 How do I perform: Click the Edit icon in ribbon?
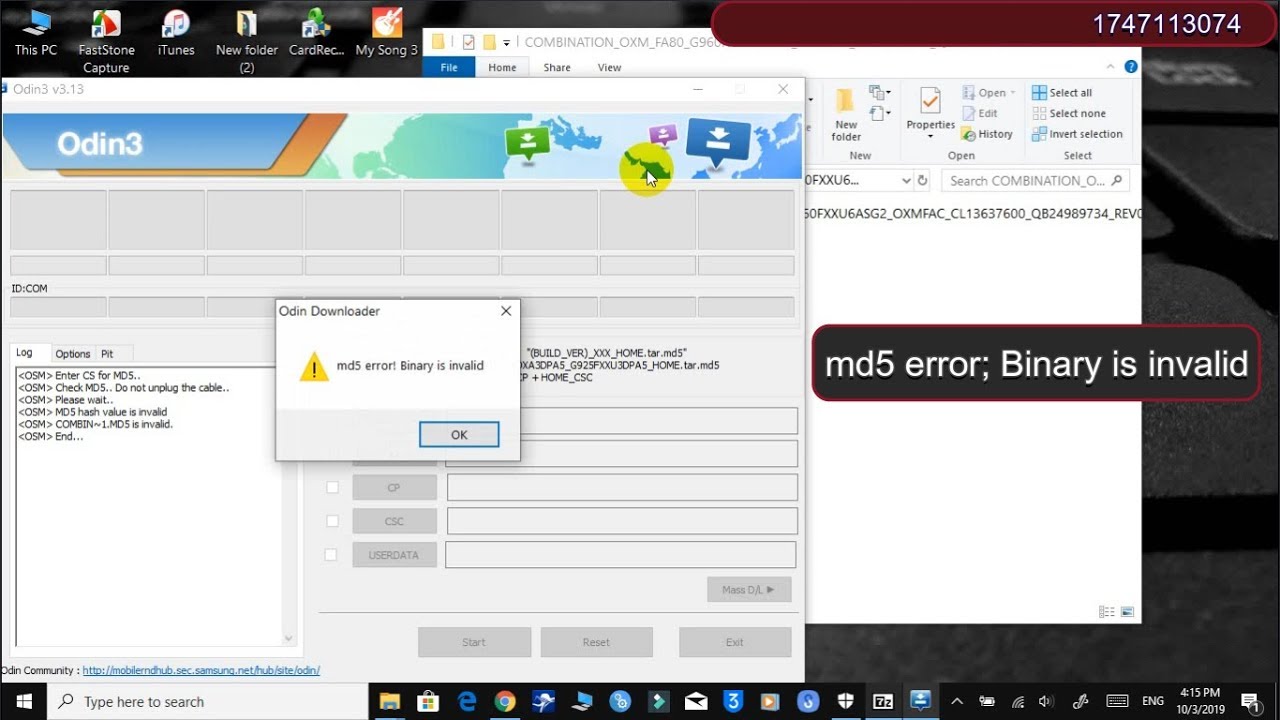969,114
